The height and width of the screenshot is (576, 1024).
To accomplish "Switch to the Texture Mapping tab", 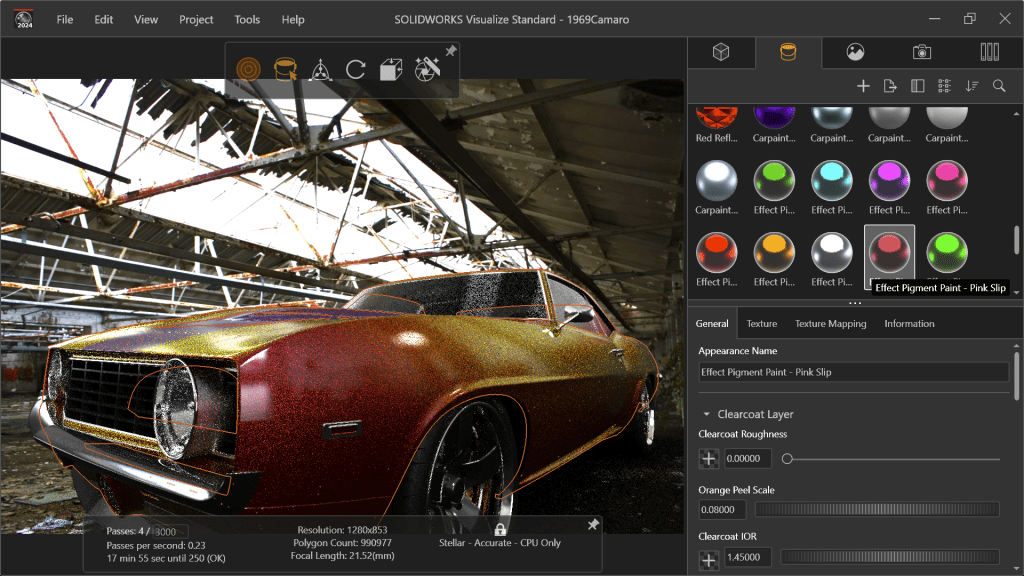I will (x=831, y=324).
